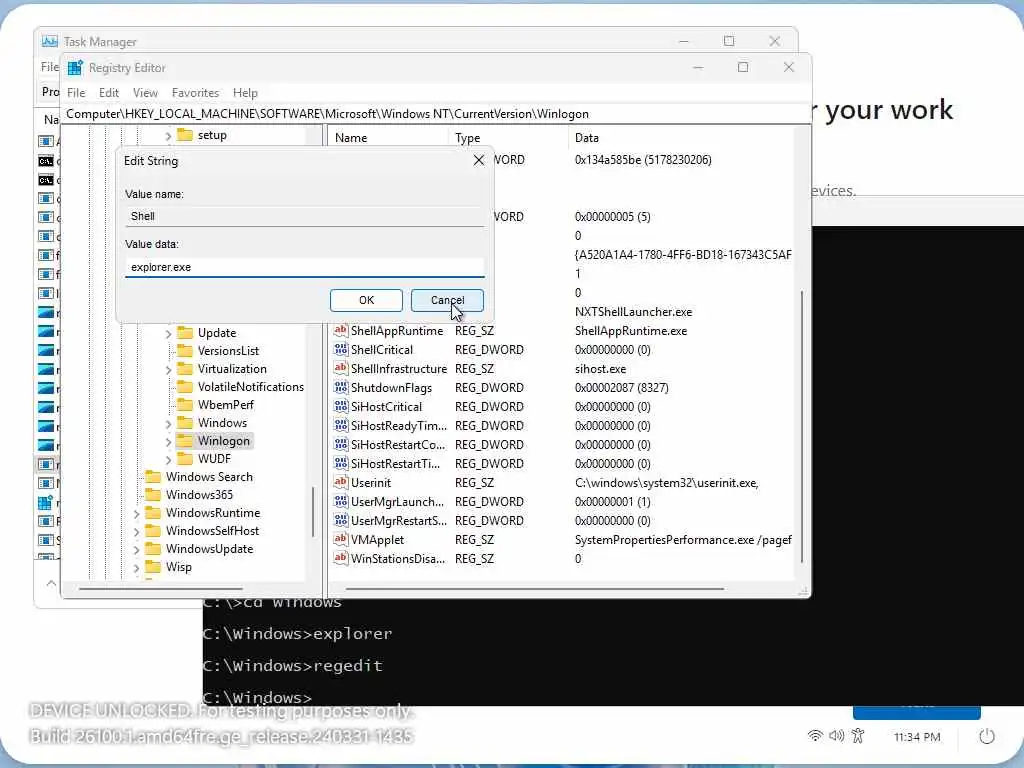Viewport: 1024px width, 768px height.
Task: Cancel the Edit String dialog
Action: tap(447, 300)
